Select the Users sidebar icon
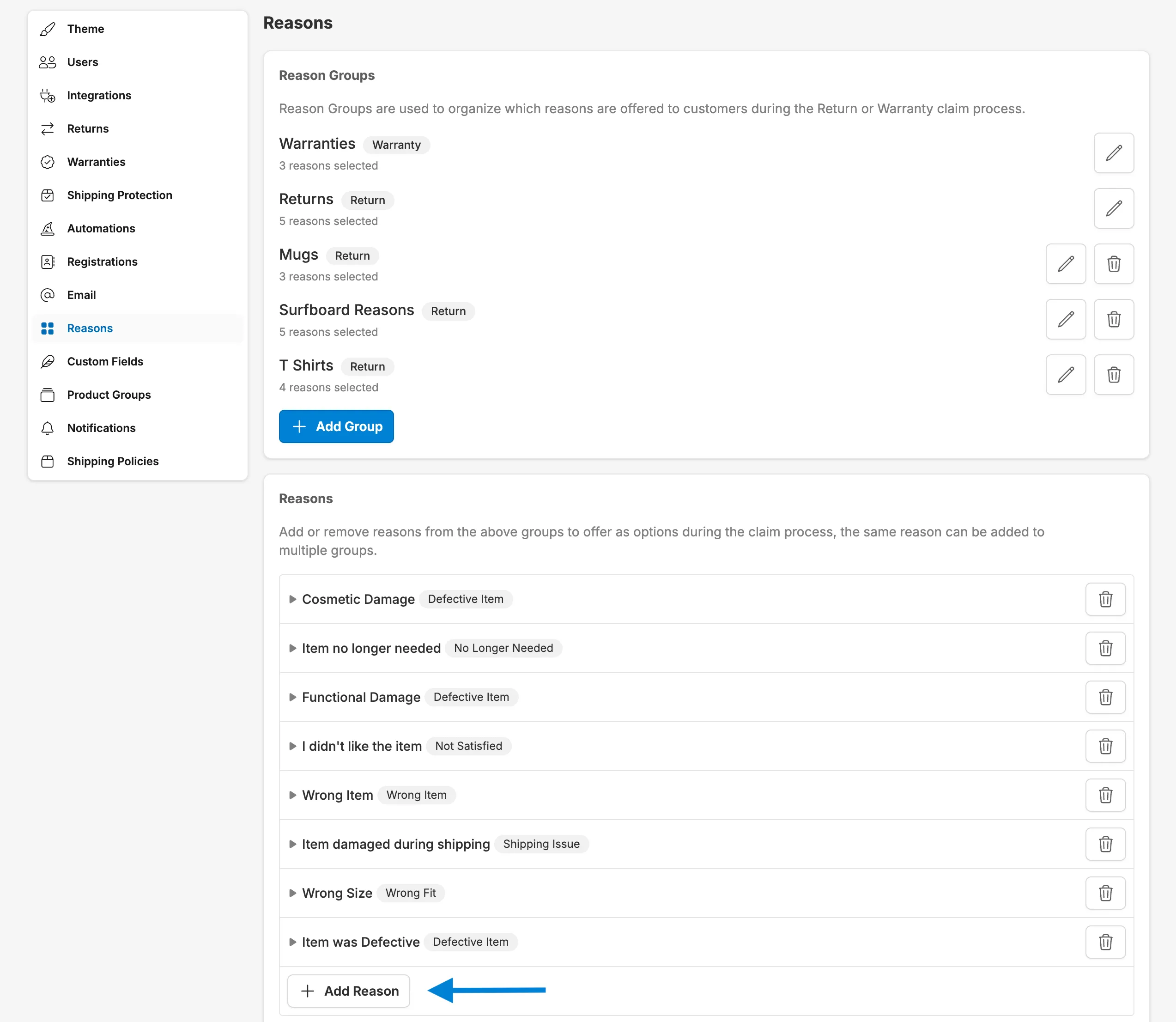Screen dimensions: 1176x1022 [x=48, y=61]
